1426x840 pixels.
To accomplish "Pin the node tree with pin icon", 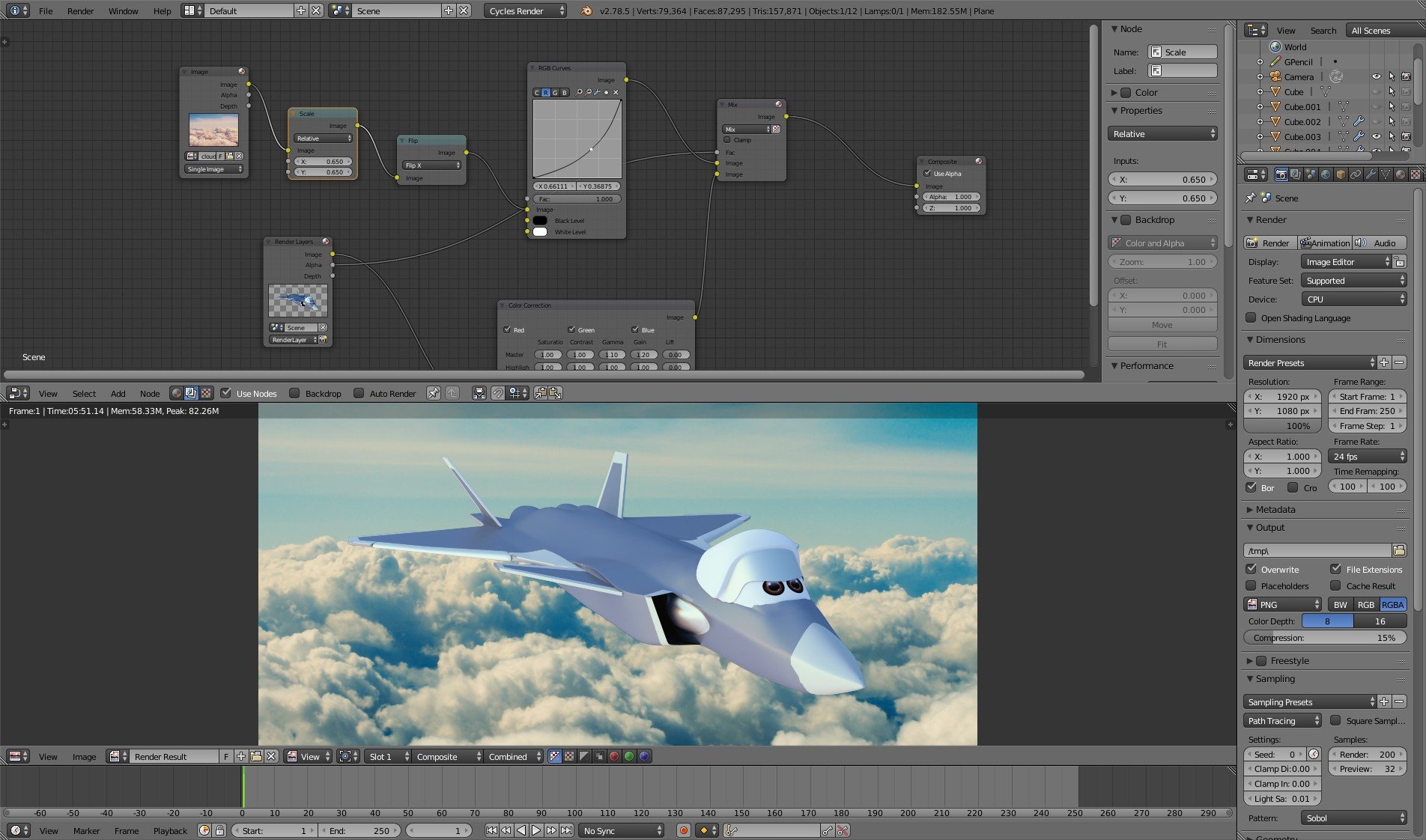I will pos(434,393).
